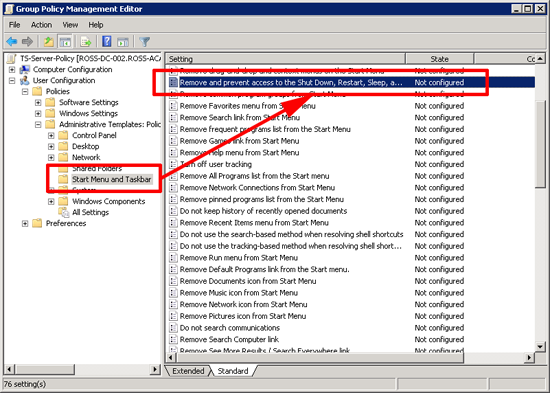Switch to the Extended tab
The image size is (550, 393).
[x=188, y=371]
